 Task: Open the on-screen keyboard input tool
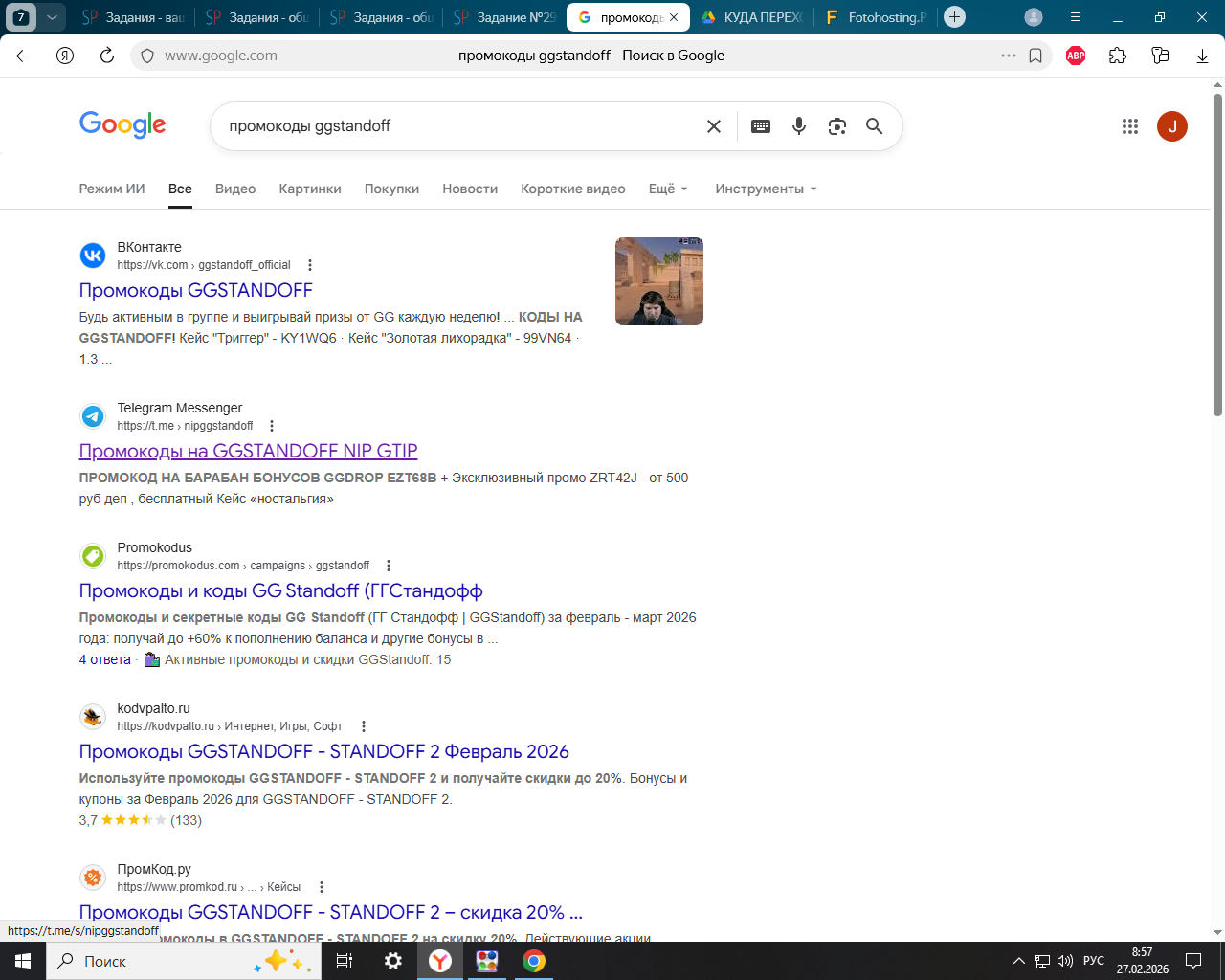pyautogui.click(x=761, y=126)
